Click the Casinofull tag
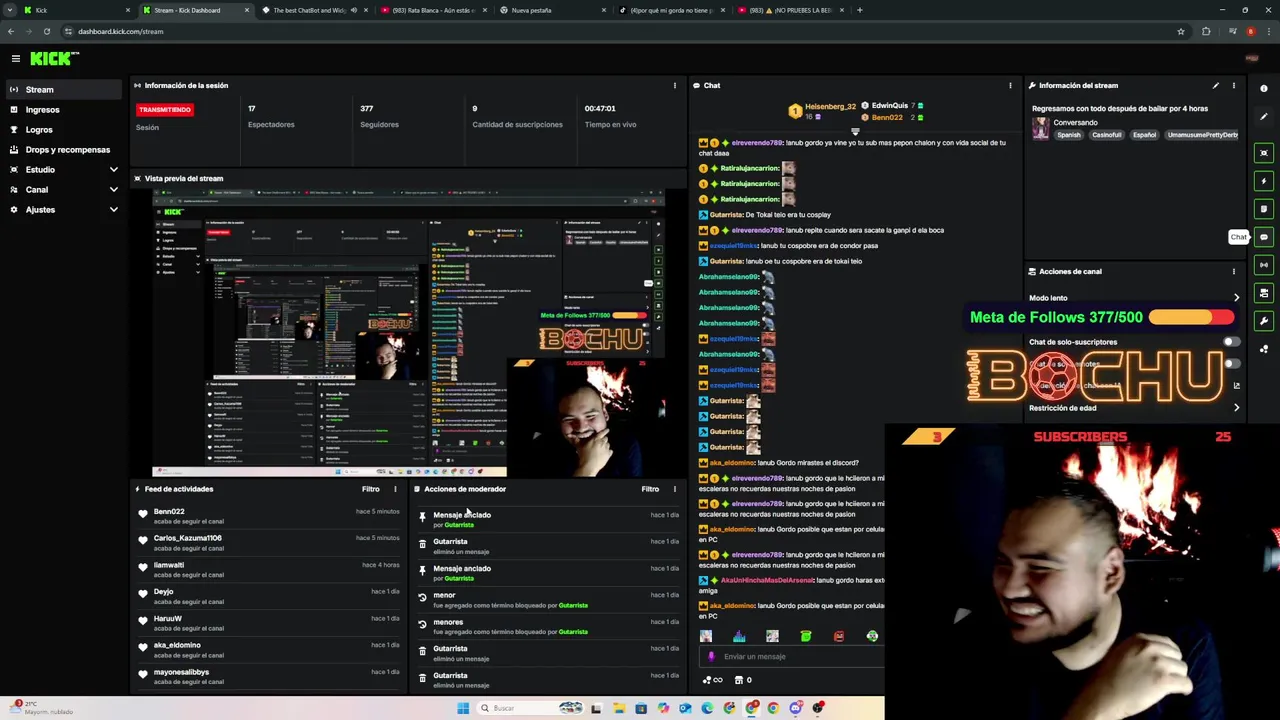The image size is (1280, 720). click(1106, 135)
